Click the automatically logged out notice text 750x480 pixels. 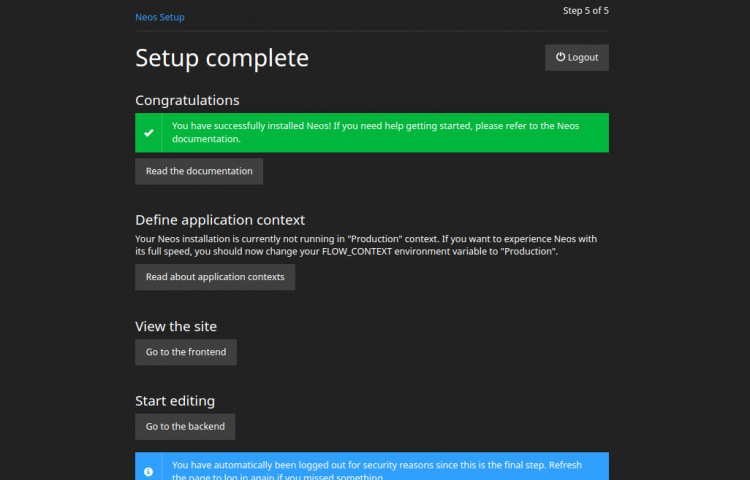point(380,466)
